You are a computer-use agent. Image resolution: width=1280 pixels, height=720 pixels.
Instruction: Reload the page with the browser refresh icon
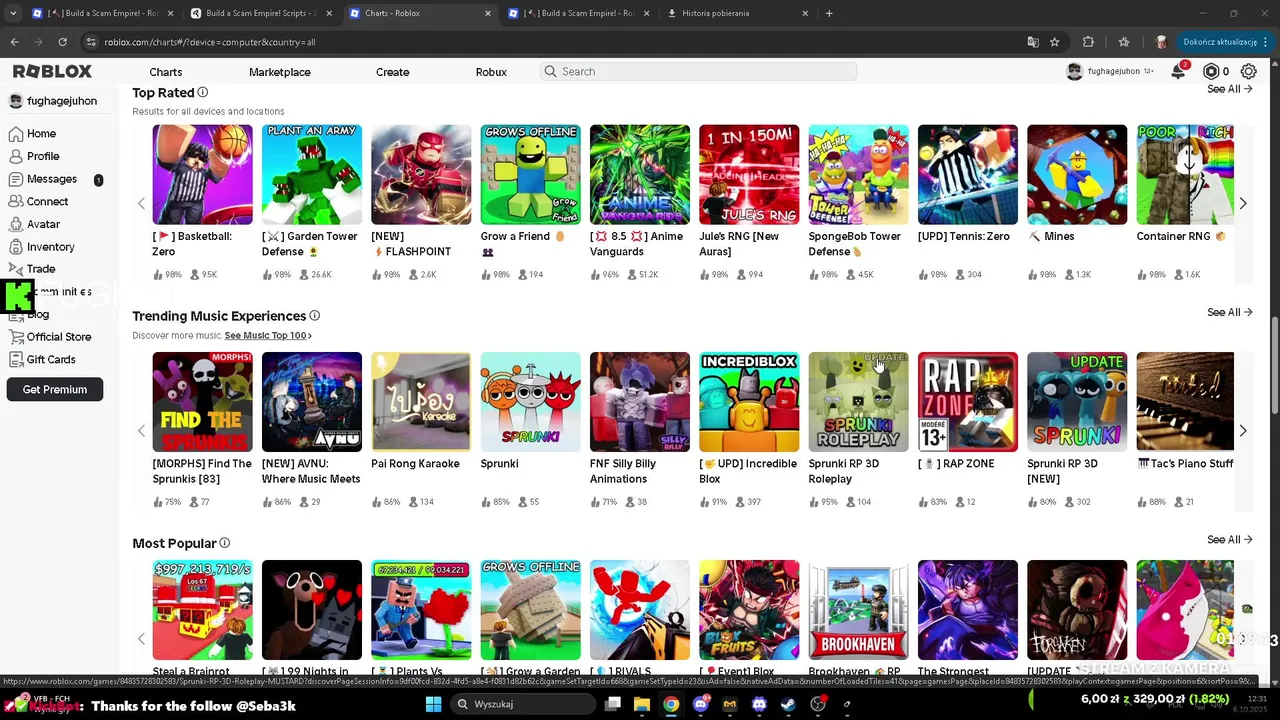pyautogui.click(x=62, y=42)
